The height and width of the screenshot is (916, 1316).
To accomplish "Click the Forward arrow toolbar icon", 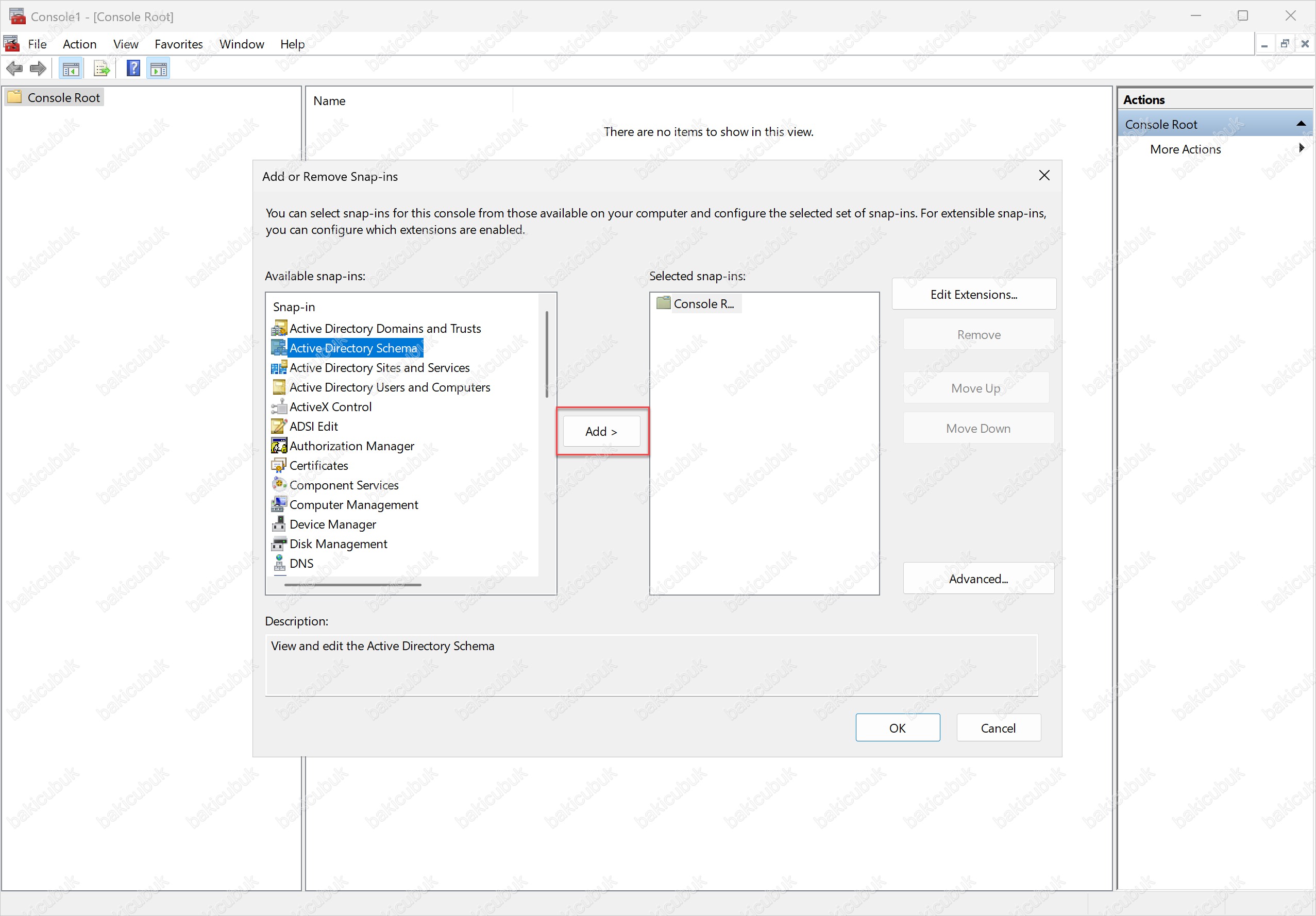I will click(x=38, y=70).
